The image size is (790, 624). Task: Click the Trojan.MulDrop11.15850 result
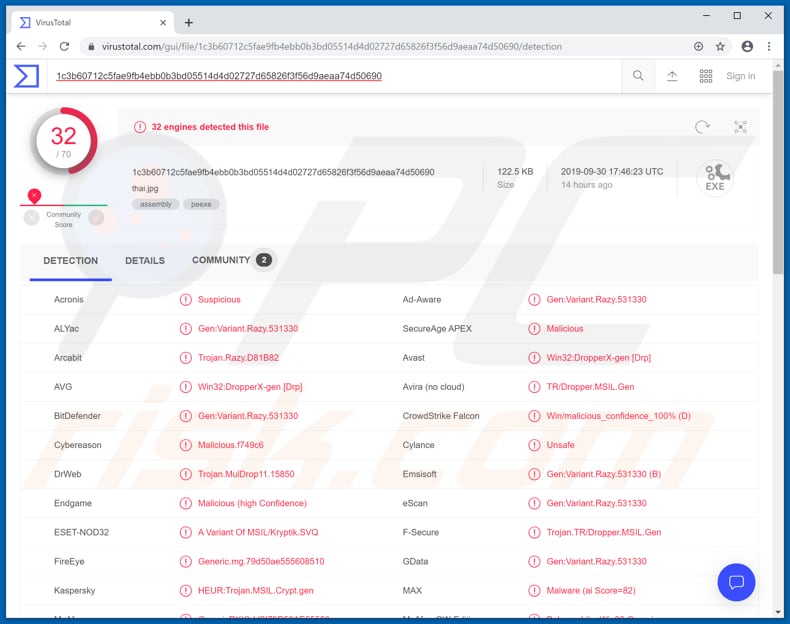click(x=246, y=474)
